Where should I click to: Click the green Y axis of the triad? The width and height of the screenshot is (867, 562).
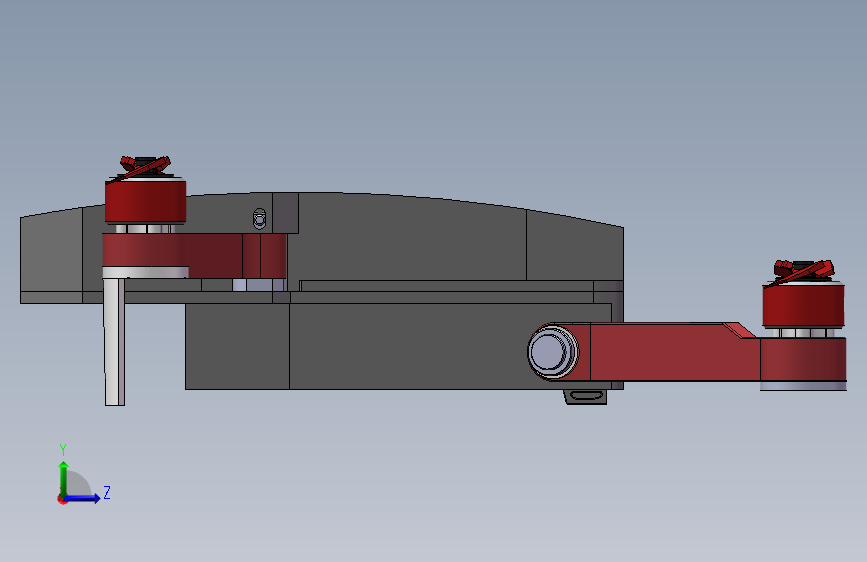(x=64, y=478)
